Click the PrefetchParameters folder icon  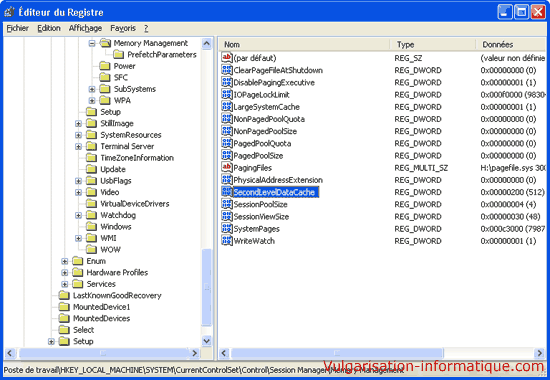coord(119,54)
